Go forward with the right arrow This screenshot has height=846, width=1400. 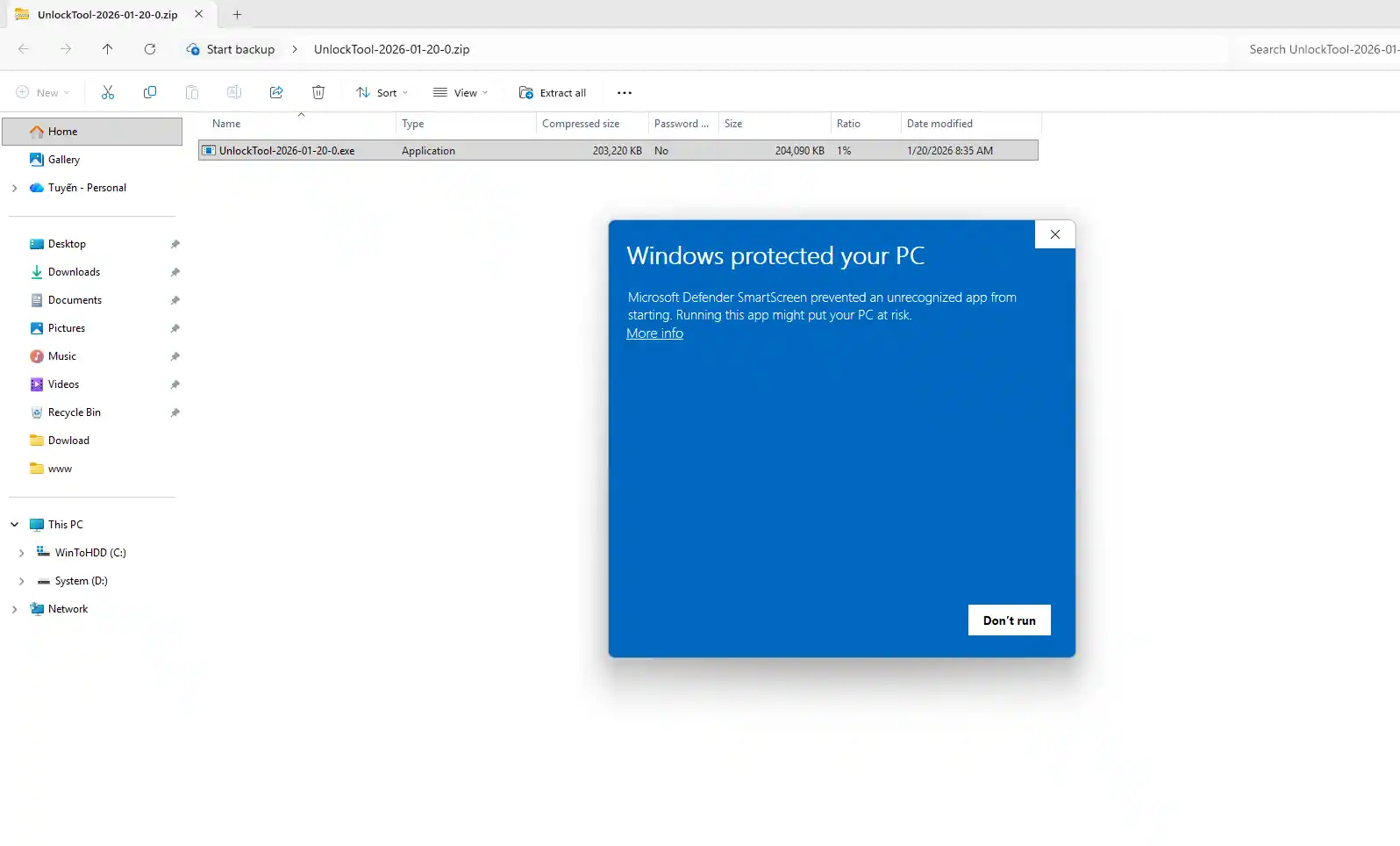(x=66, y=49)
